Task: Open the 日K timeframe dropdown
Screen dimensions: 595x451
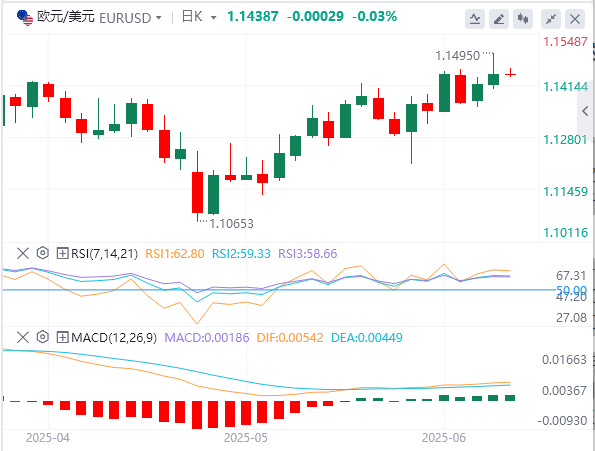Action: [x=214, y=18]
